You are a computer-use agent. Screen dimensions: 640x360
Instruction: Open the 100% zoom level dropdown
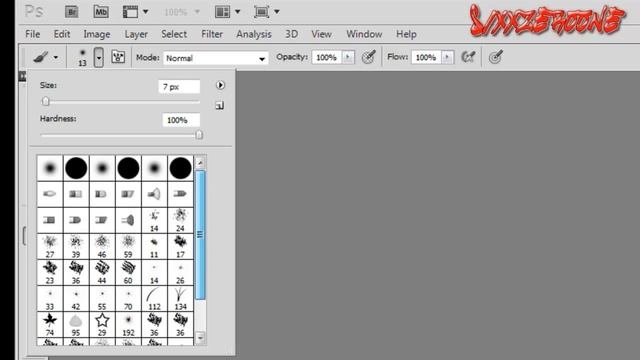[x=182, y=12]
